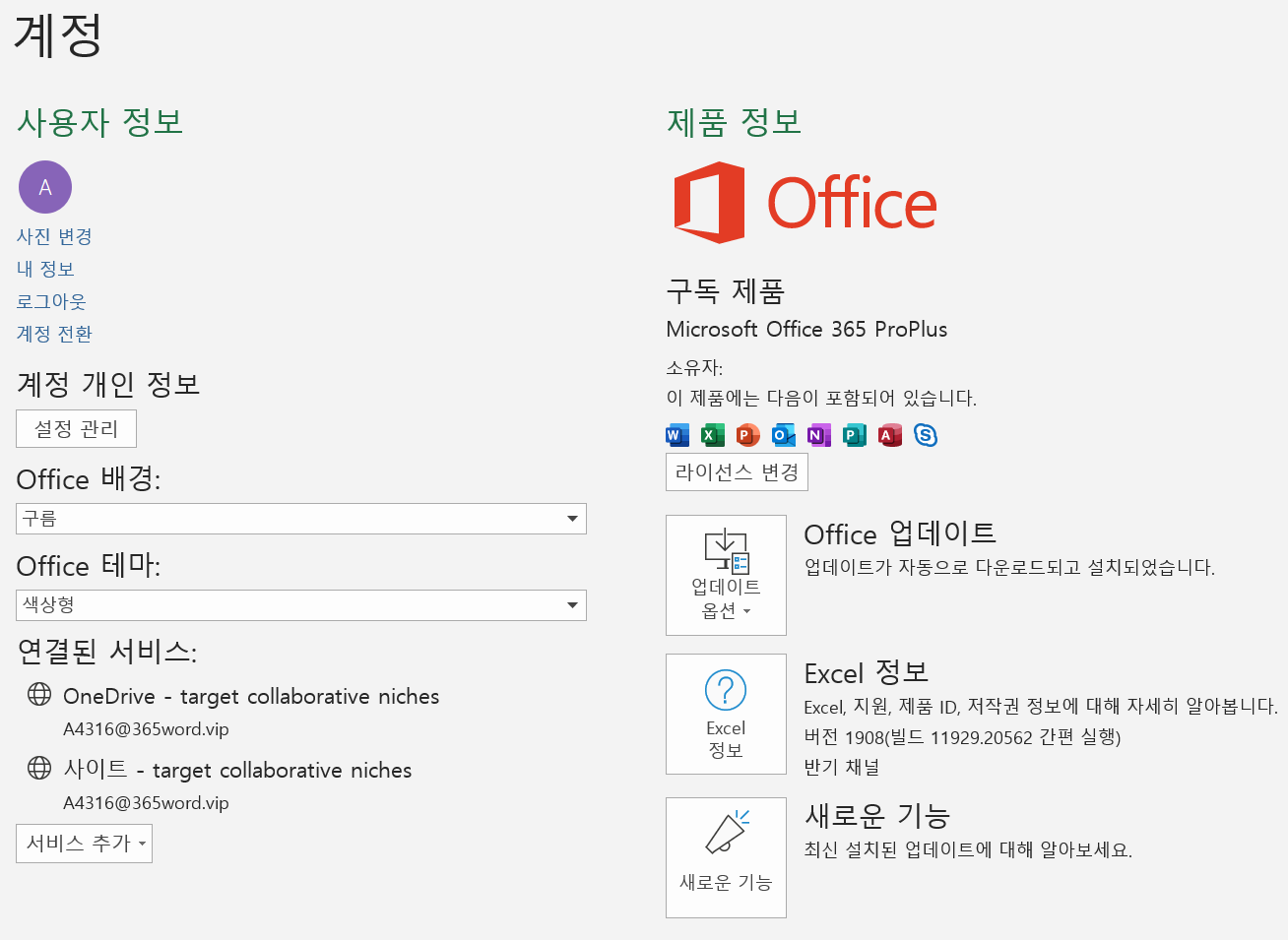The height and width of the screenshot is (940, 1288).
Task: Click the red Office logo
Action: tap(803, 202)
